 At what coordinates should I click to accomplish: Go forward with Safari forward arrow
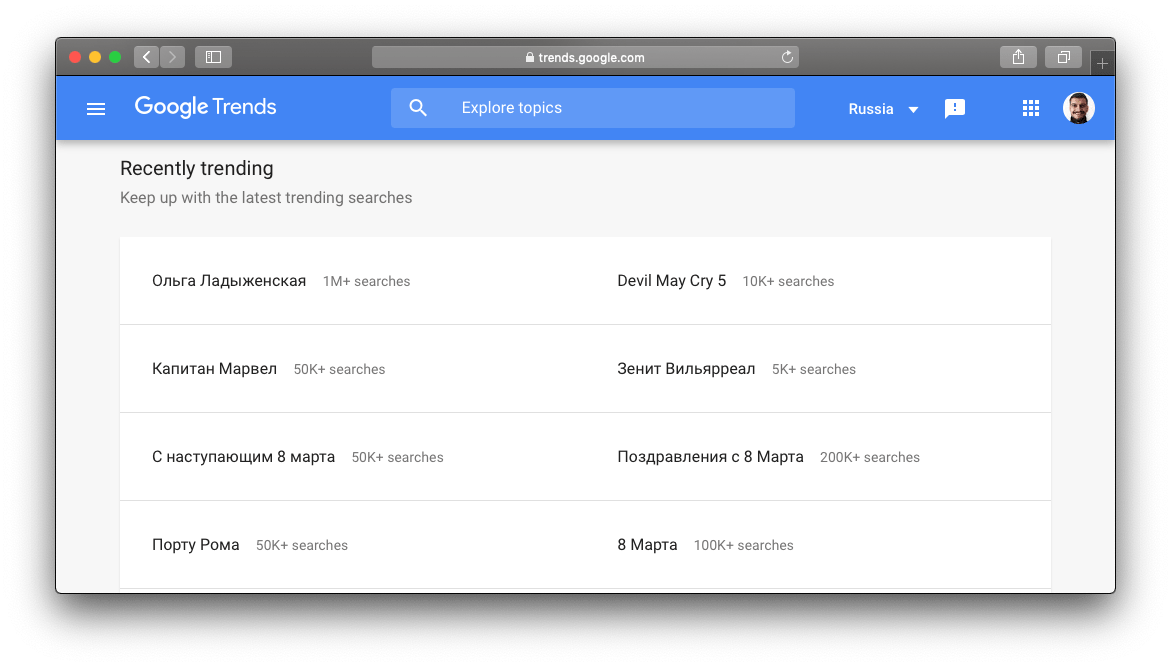173,57
